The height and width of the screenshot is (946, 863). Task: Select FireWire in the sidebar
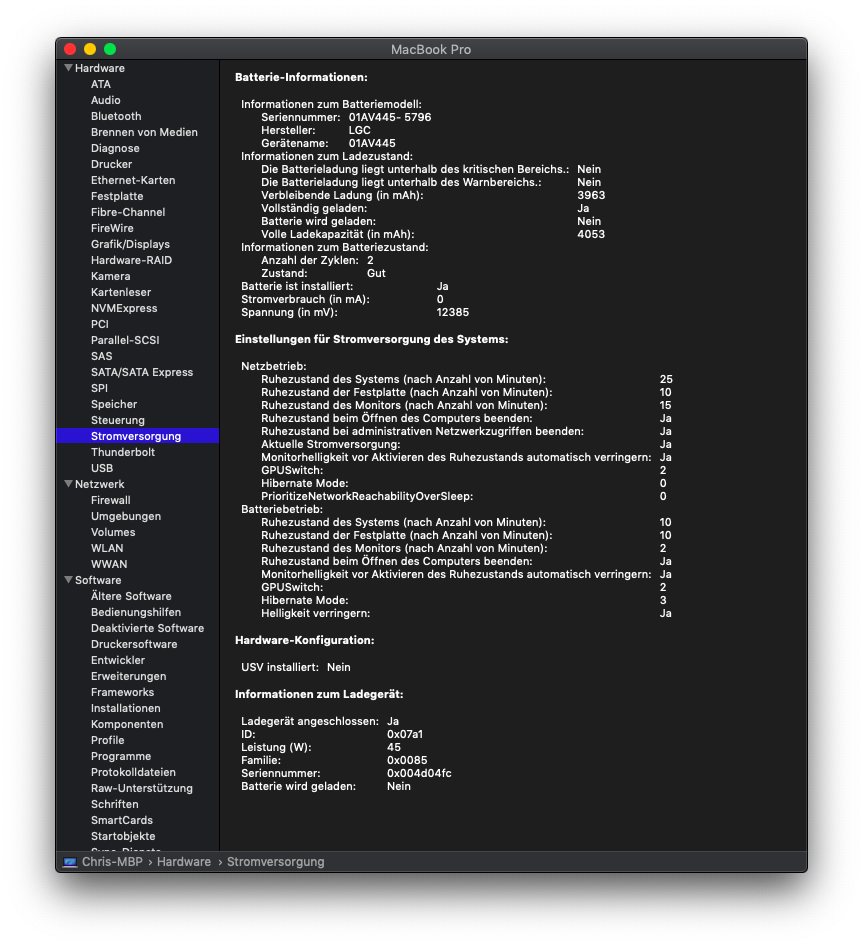click(x=112, y=228)
